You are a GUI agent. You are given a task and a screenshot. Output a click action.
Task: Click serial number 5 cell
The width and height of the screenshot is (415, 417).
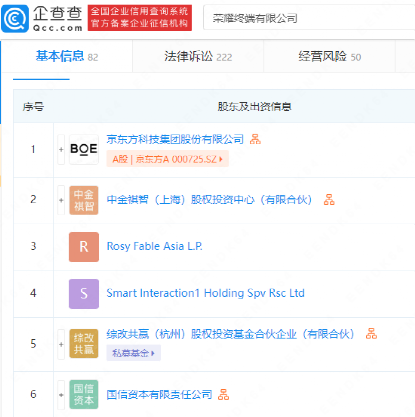point(33,344)
